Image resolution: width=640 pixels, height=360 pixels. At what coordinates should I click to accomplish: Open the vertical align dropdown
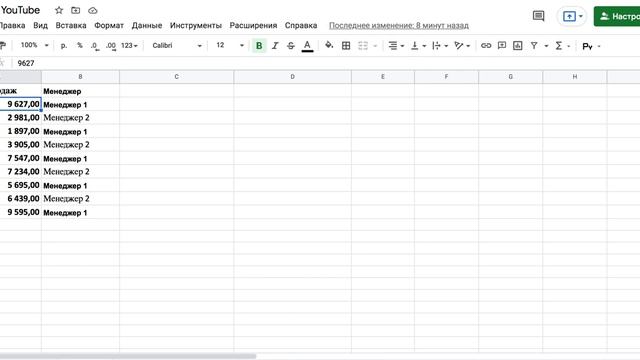tap(418, 46)
